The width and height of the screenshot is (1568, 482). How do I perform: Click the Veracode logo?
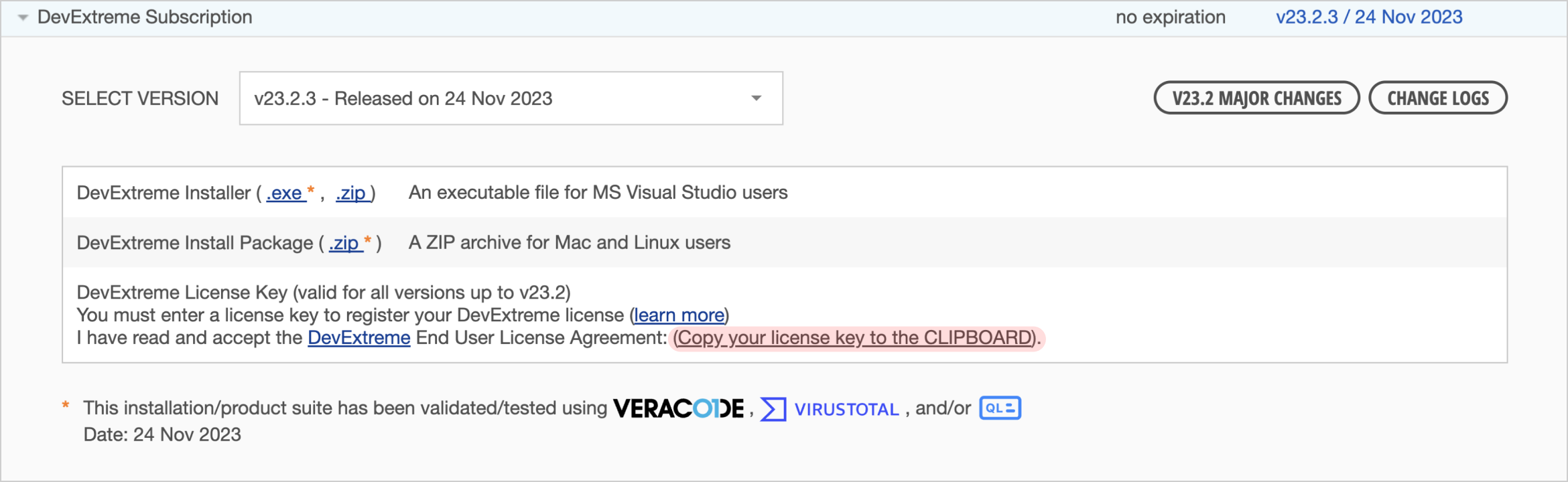click(x=678, y=408)
